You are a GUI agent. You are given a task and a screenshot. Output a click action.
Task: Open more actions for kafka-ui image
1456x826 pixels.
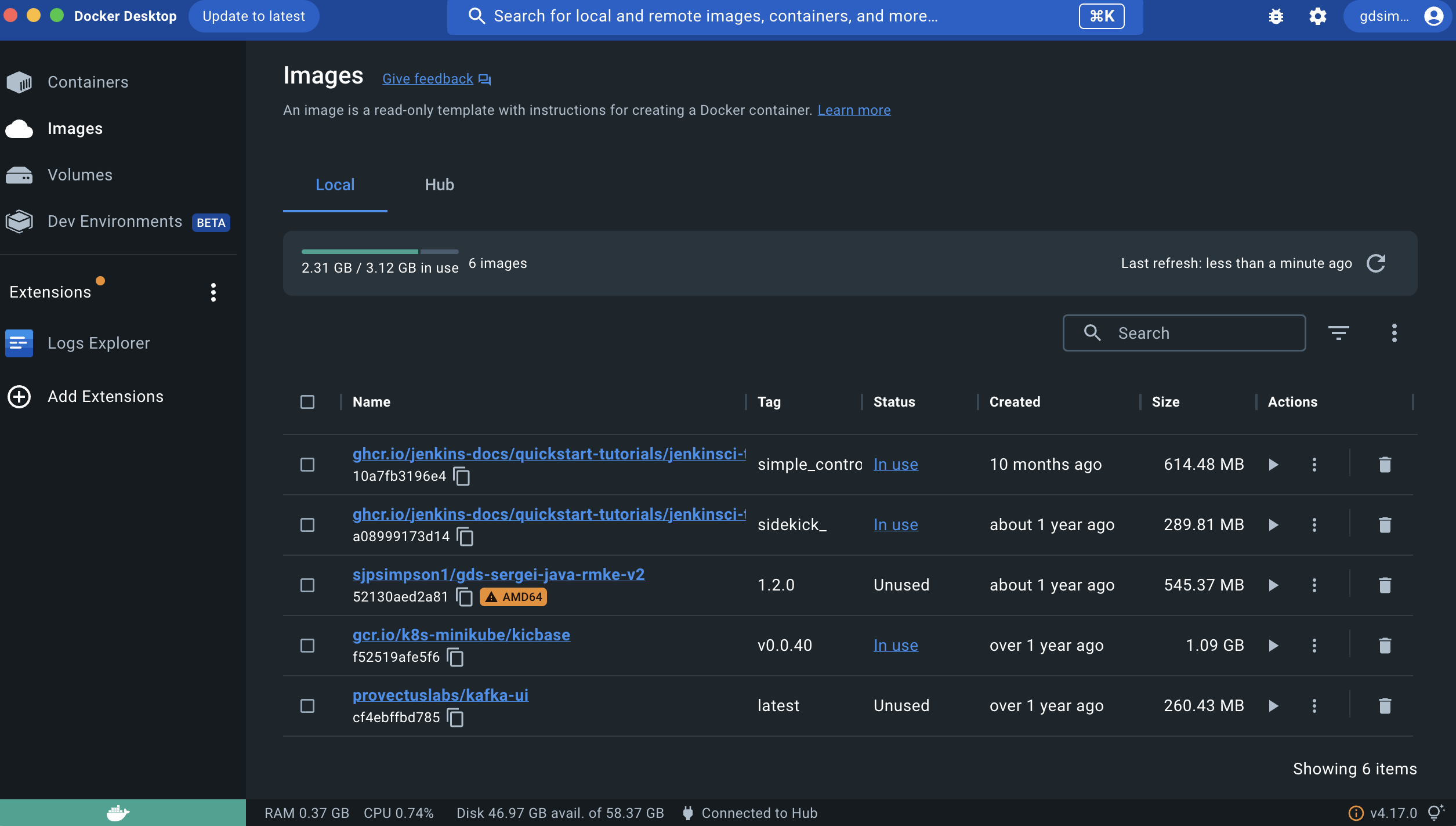(1314, 706)
